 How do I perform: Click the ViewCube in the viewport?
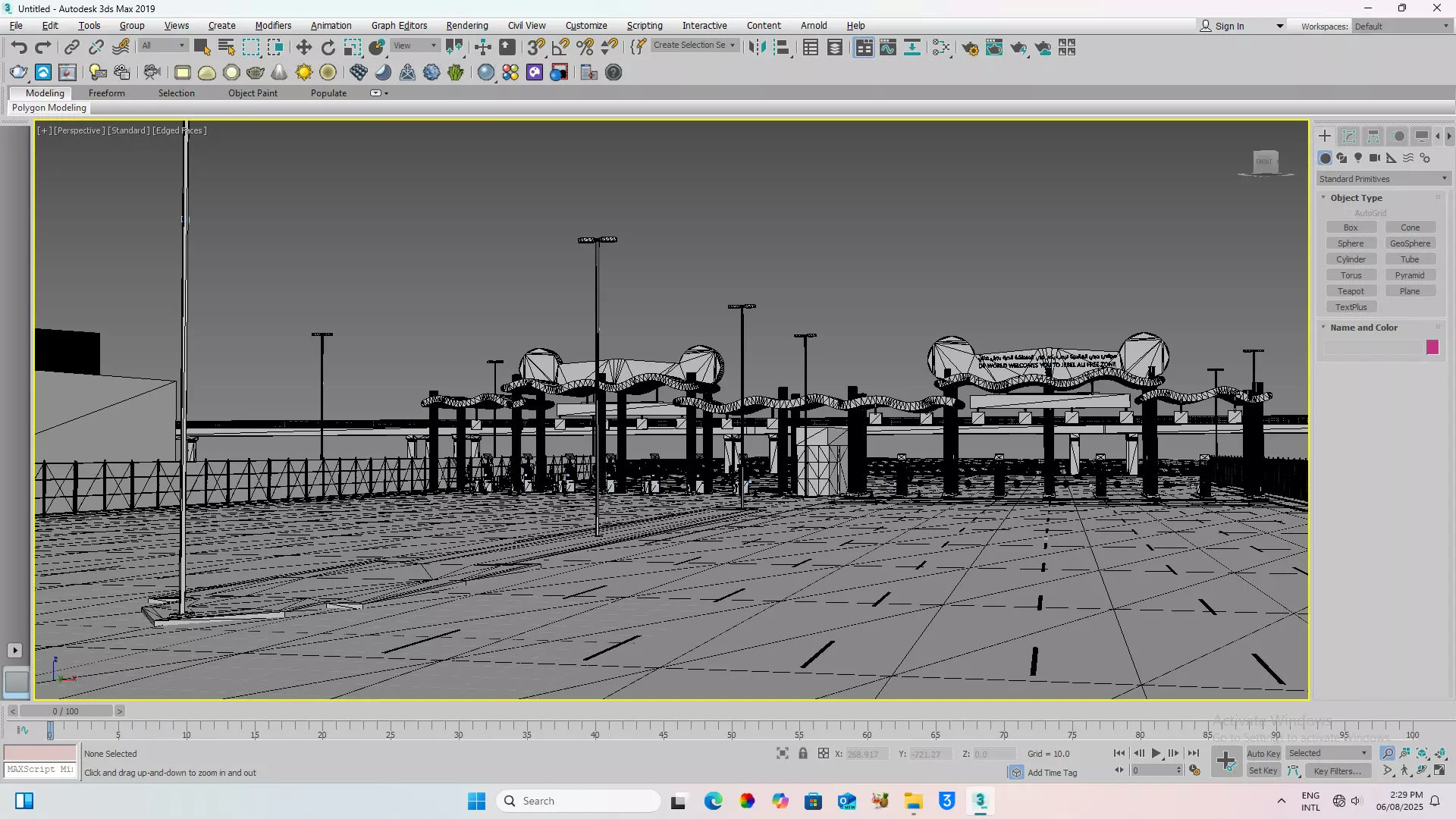(1265, 162)
